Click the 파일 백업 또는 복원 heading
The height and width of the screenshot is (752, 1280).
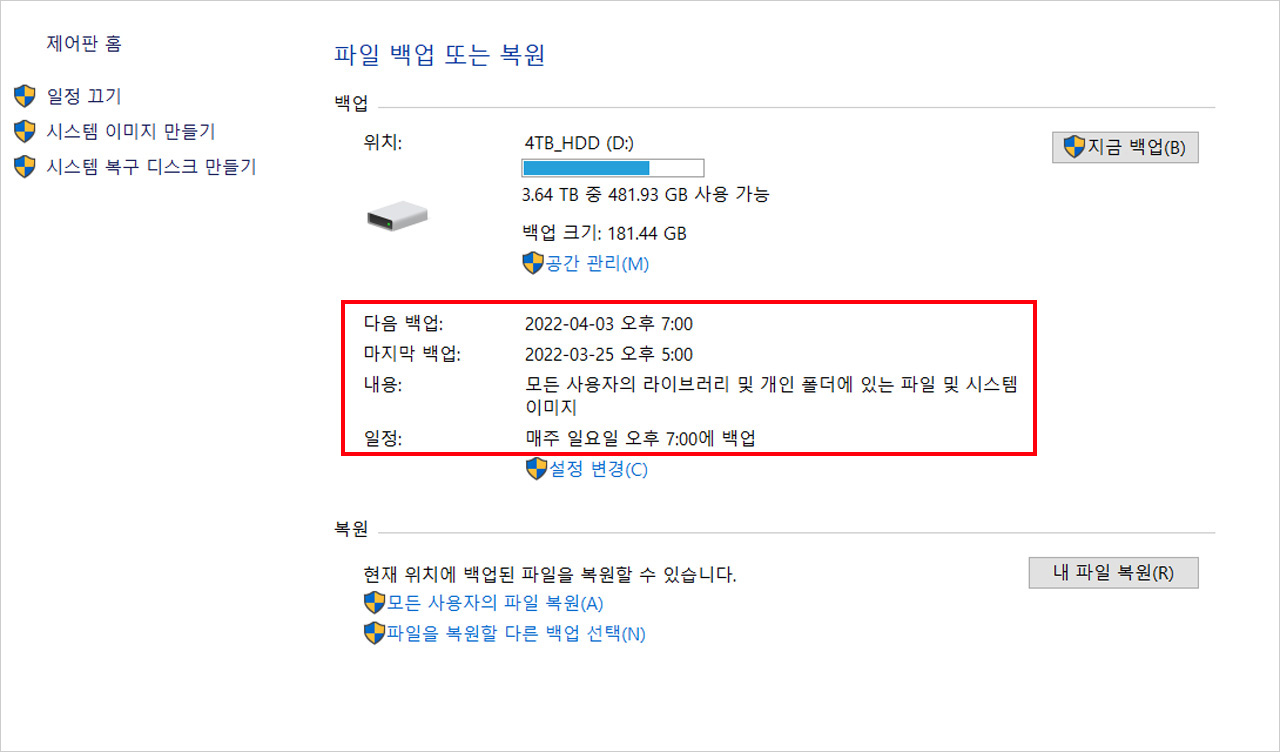click(439, 55)
